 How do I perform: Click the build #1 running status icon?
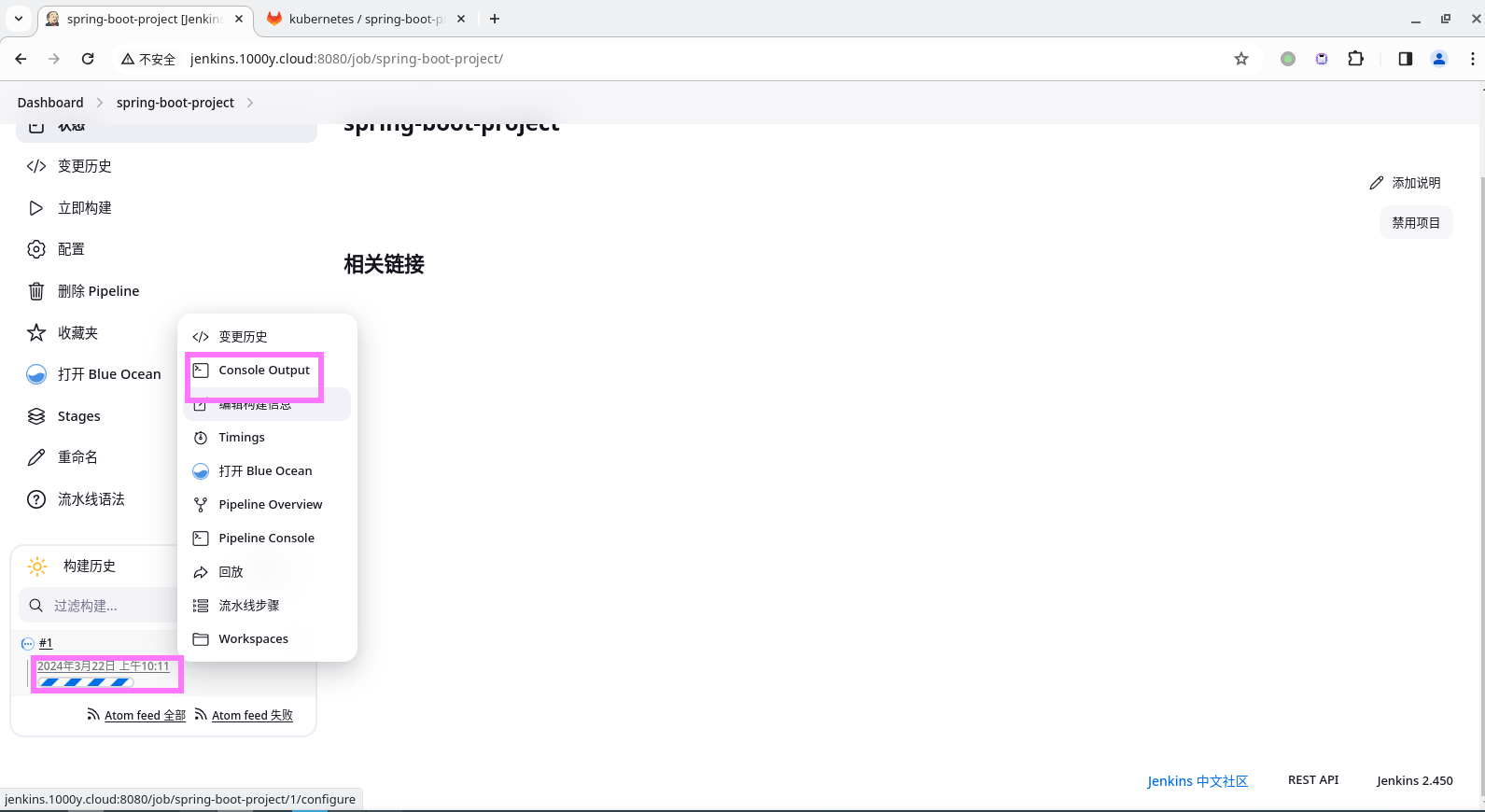(x=28, y=644)
